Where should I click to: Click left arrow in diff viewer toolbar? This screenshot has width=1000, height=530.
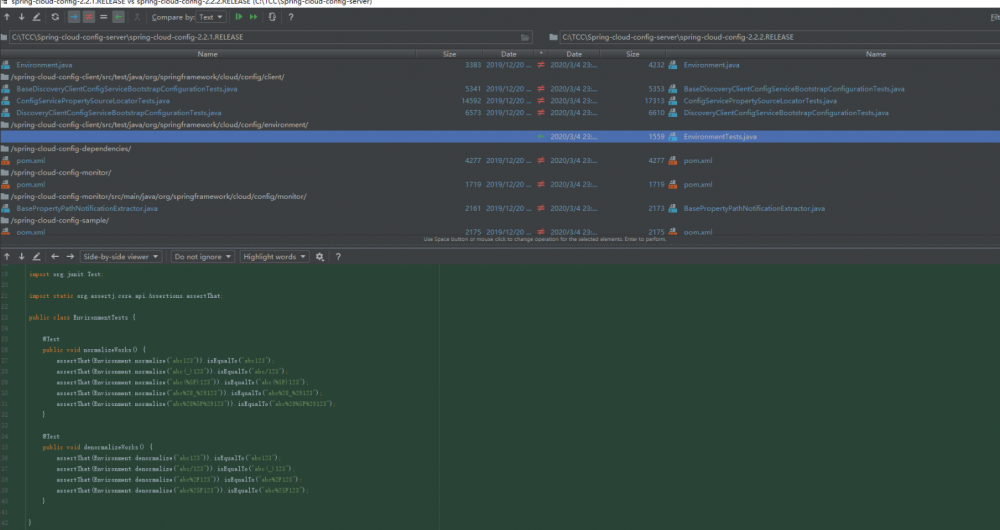pyautogui.click(x=55, y=256)
